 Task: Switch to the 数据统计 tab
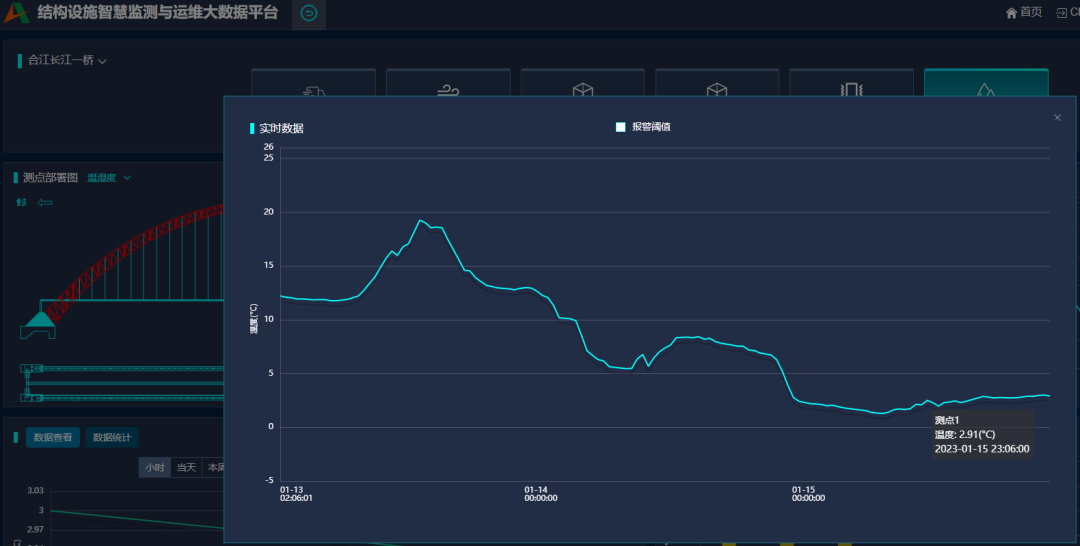pos(111,437)
